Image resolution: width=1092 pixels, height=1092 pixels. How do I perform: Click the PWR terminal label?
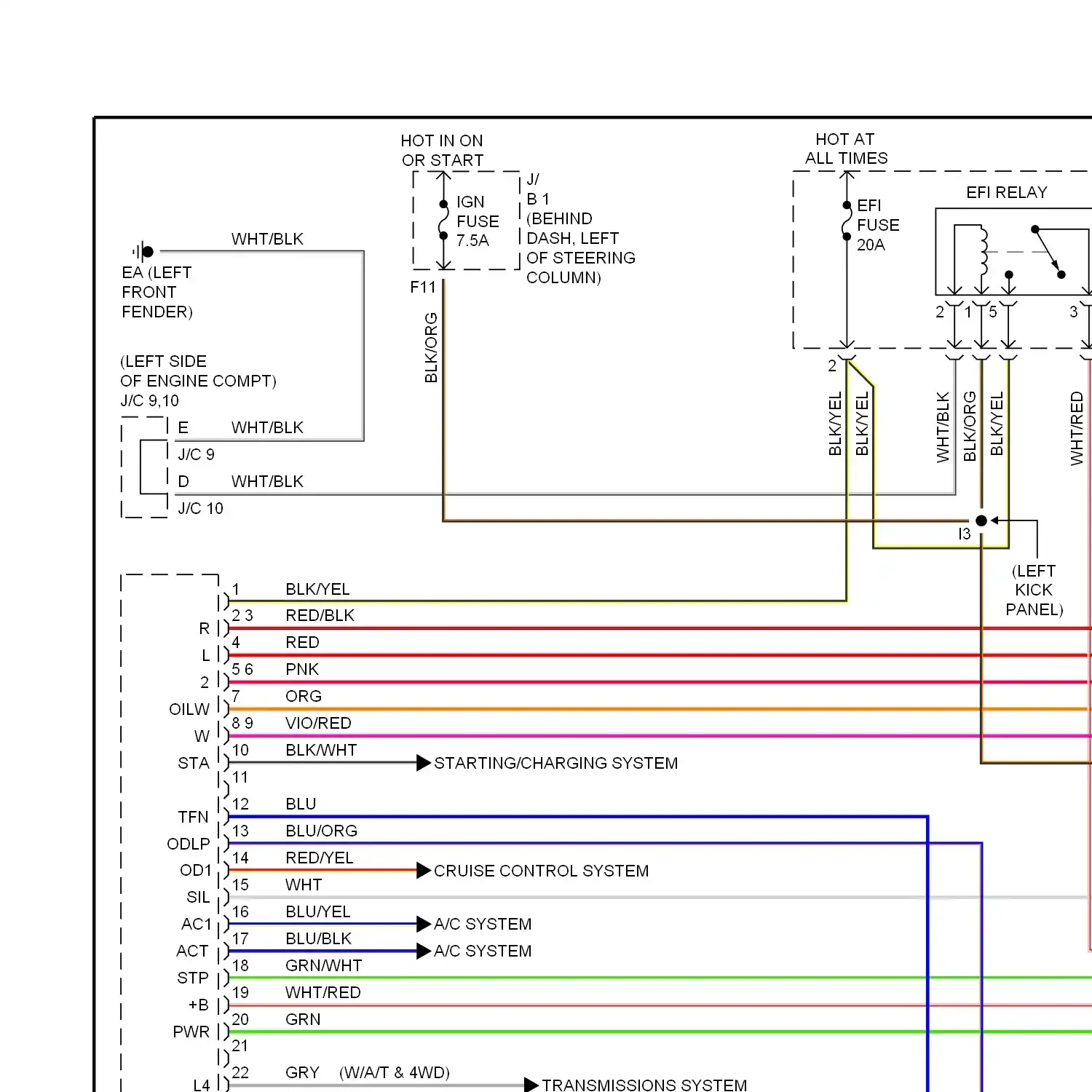[191, 1032]
